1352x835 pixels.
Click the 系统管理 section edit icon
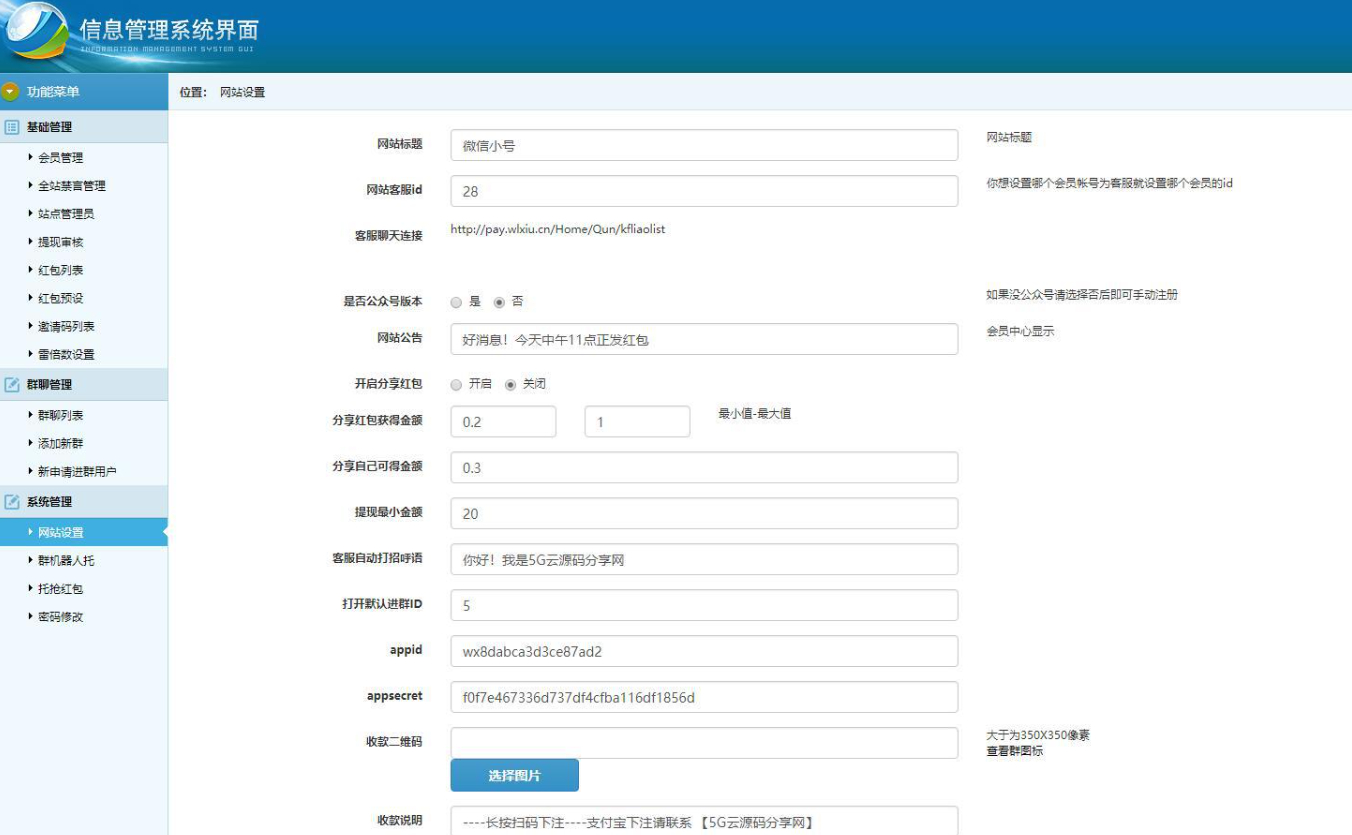12,502
